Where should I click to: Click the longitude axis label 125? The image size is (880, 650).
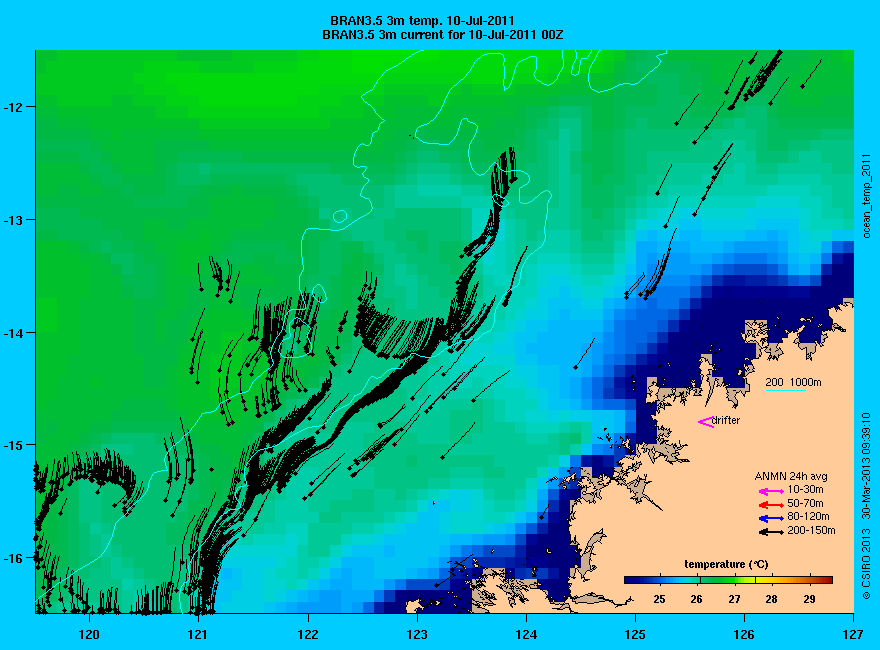(635, 635)
